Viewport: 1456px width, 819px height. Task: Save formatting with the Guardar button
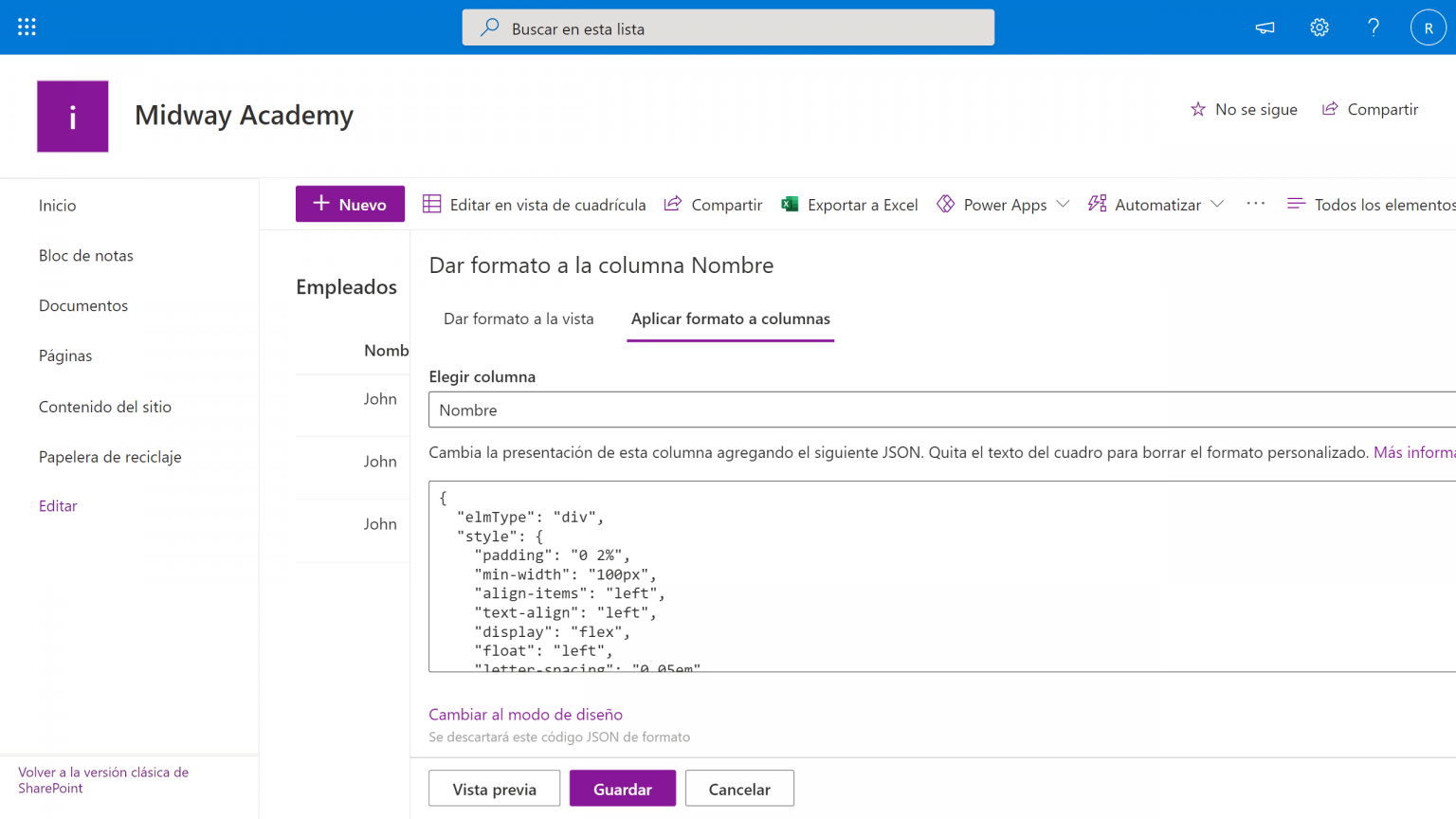[x=623, y=788]
